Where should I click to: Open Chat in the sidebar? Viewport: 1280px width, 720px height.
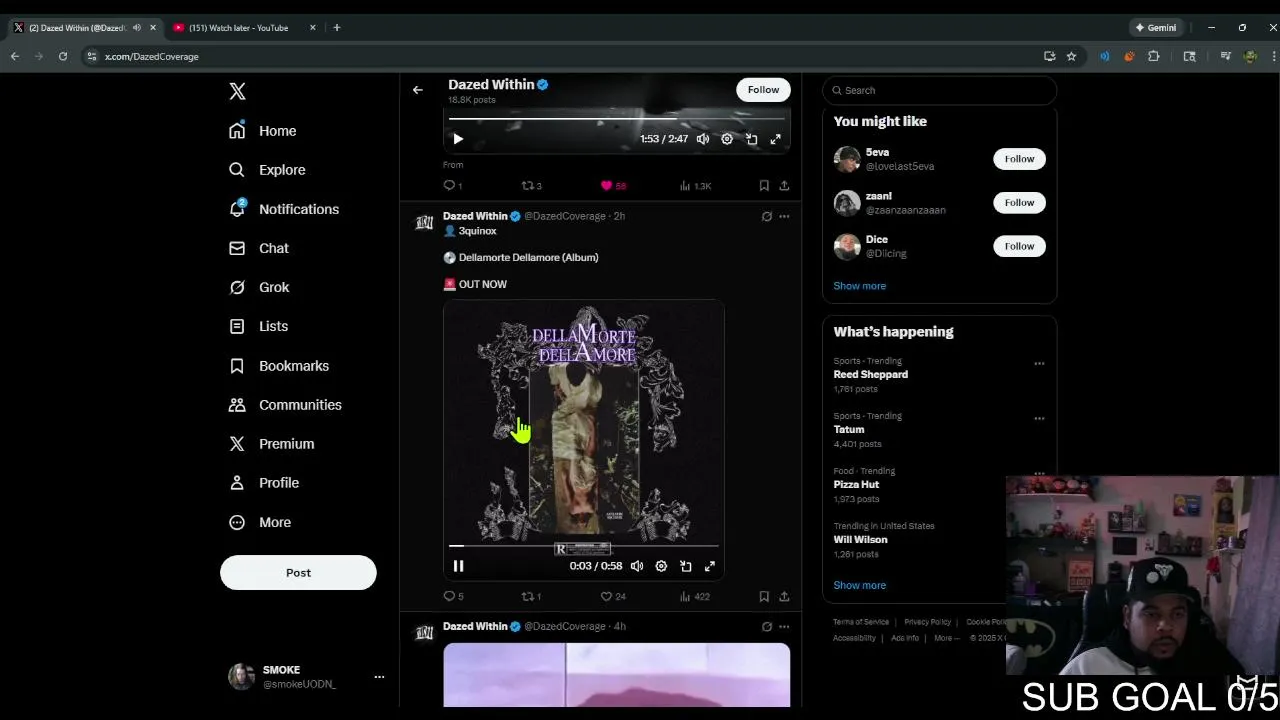pos(259,248)
